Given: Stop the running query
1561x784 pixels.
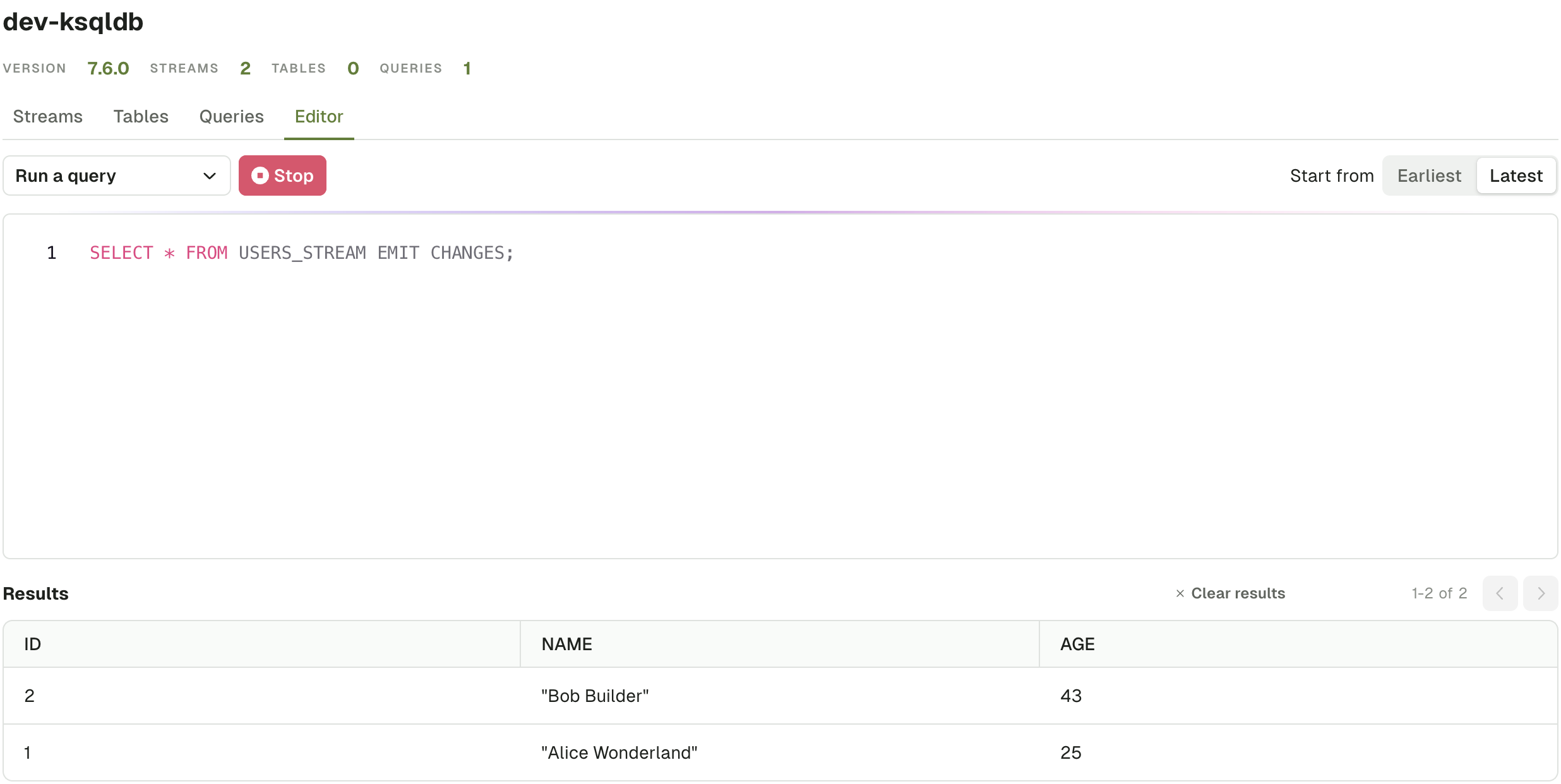Looking at the screenshot, I should [x=282, y=175].
